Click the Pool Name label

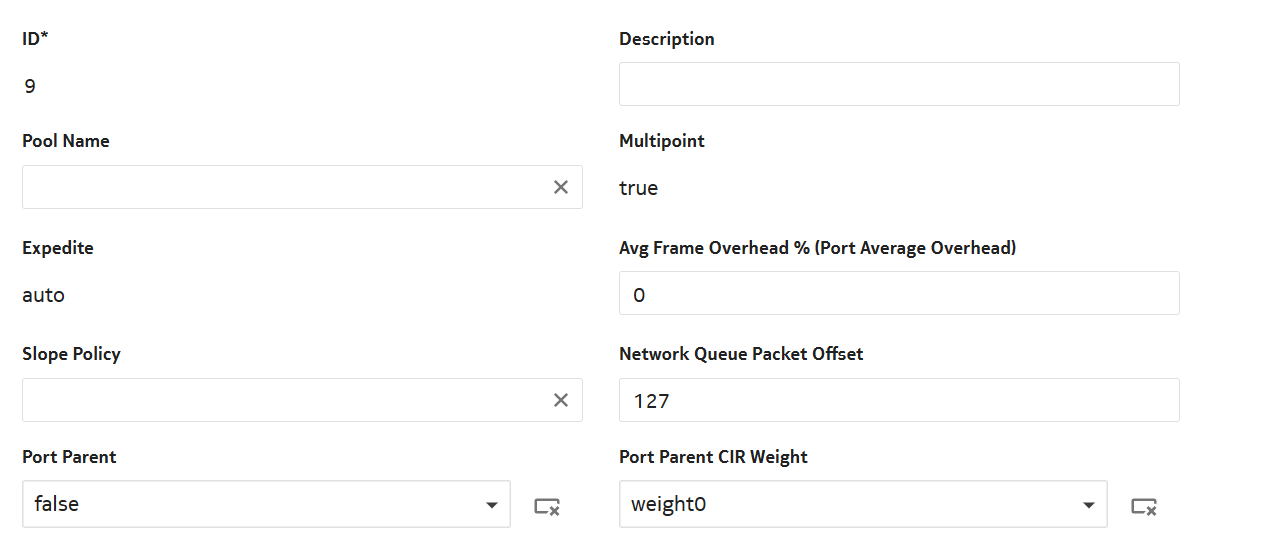66,141
